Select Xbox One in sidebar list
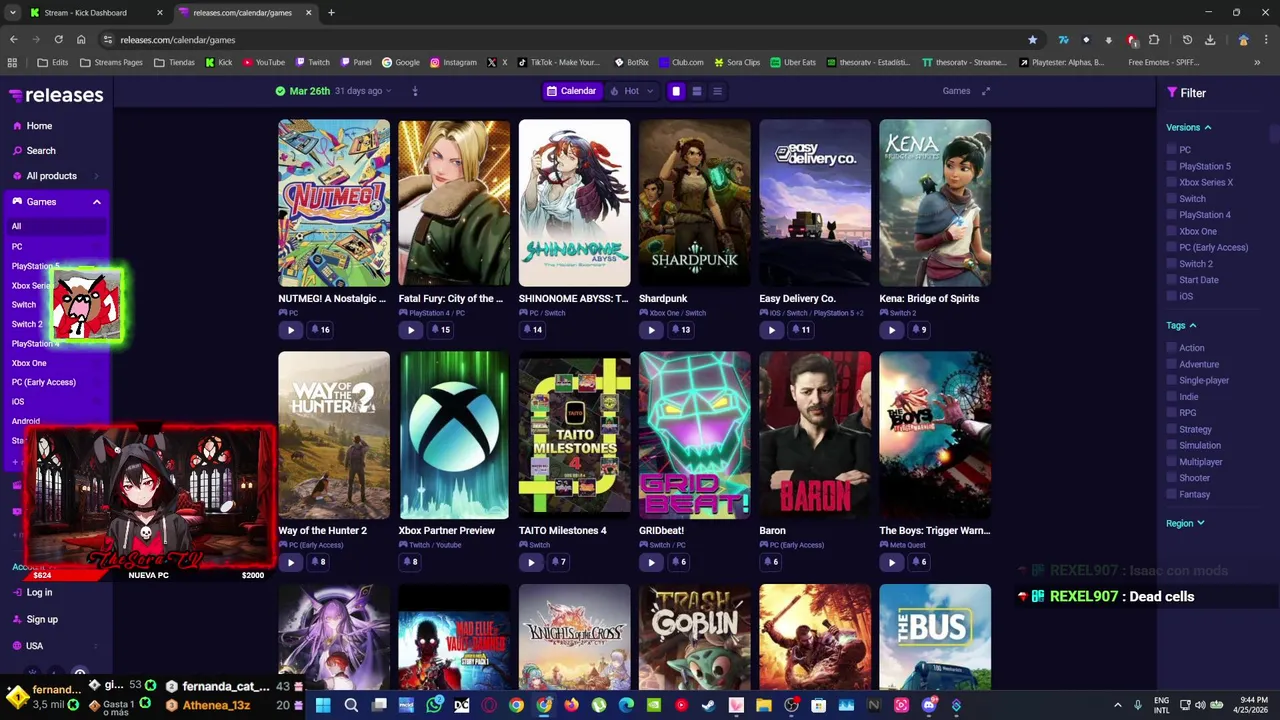The image size is (1280, 720). (29, 363)
